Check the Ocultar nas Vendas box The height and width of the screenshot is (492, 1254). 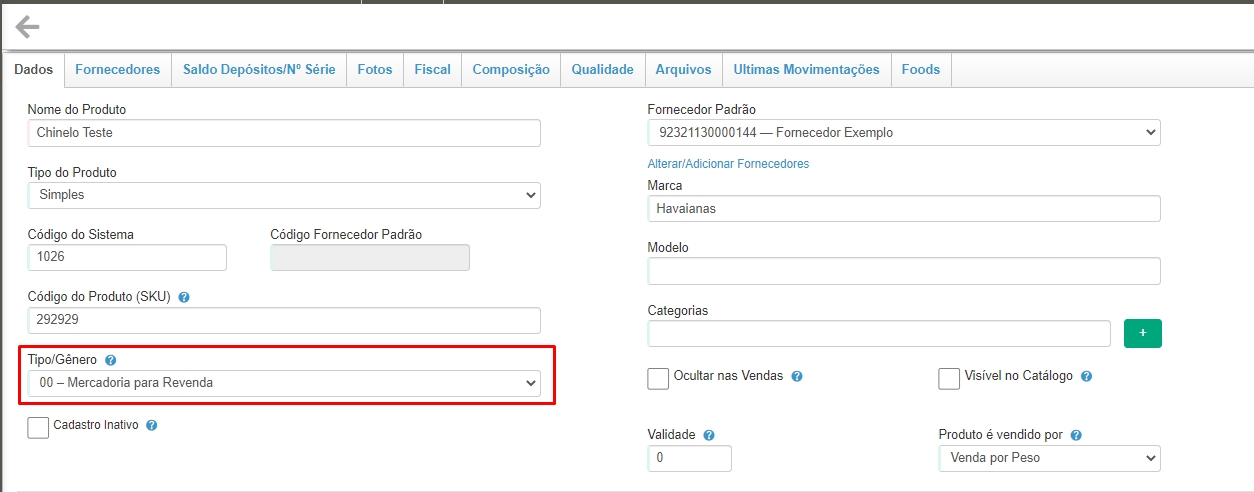point(658,378)
